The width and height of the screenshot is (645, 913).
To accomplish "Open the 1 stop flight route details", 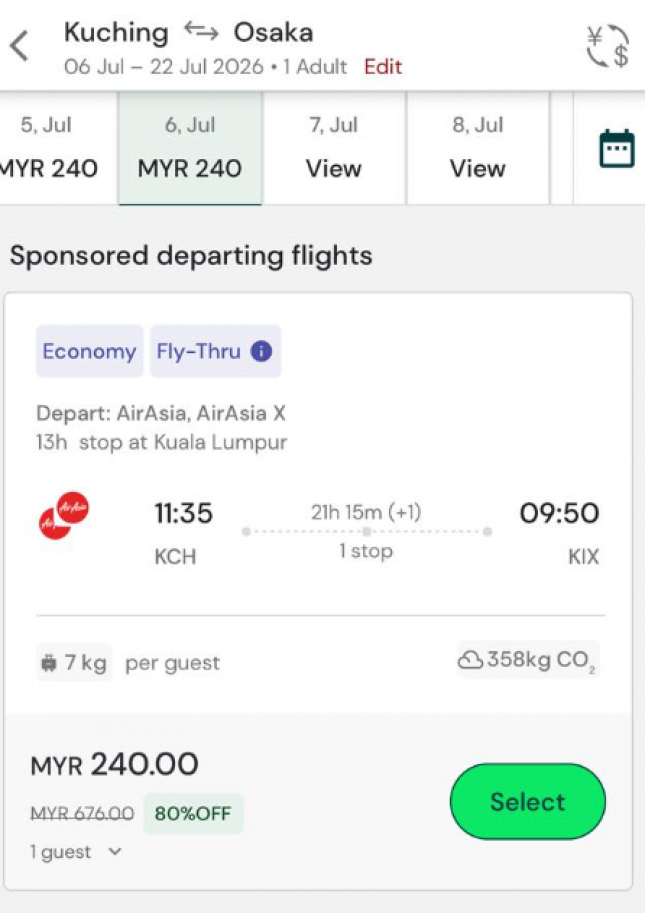I will coord(366,532).
